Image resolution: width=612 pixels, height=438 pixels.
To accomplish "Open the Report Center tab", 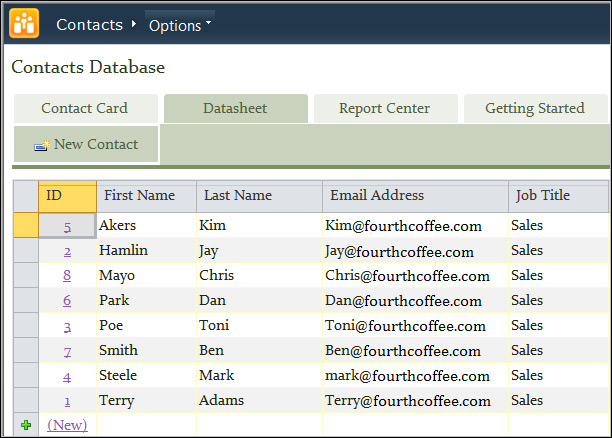I will pyautogui.click(x=384, y=108).
